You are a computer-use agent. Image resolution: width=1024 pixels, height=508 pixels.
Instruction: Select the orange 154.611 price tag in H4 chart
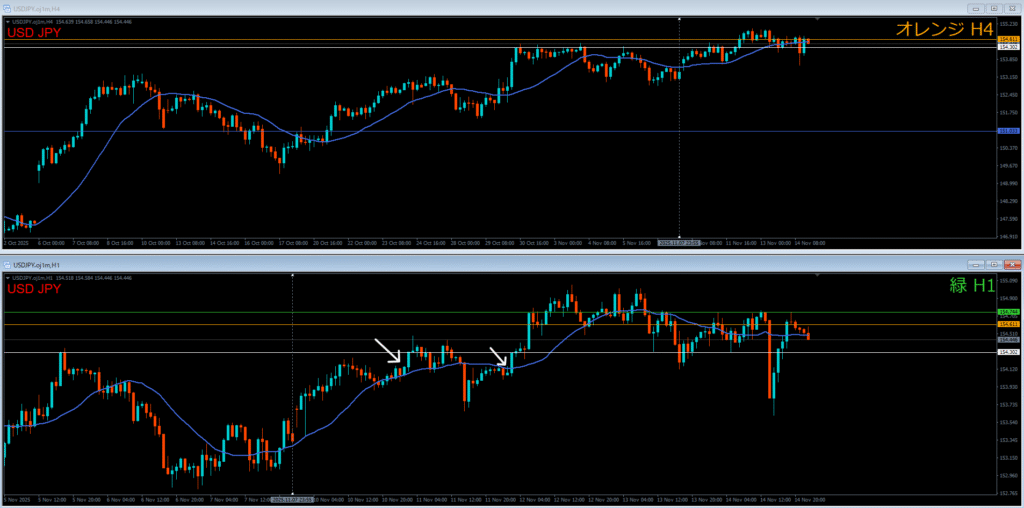(1009, 40)
